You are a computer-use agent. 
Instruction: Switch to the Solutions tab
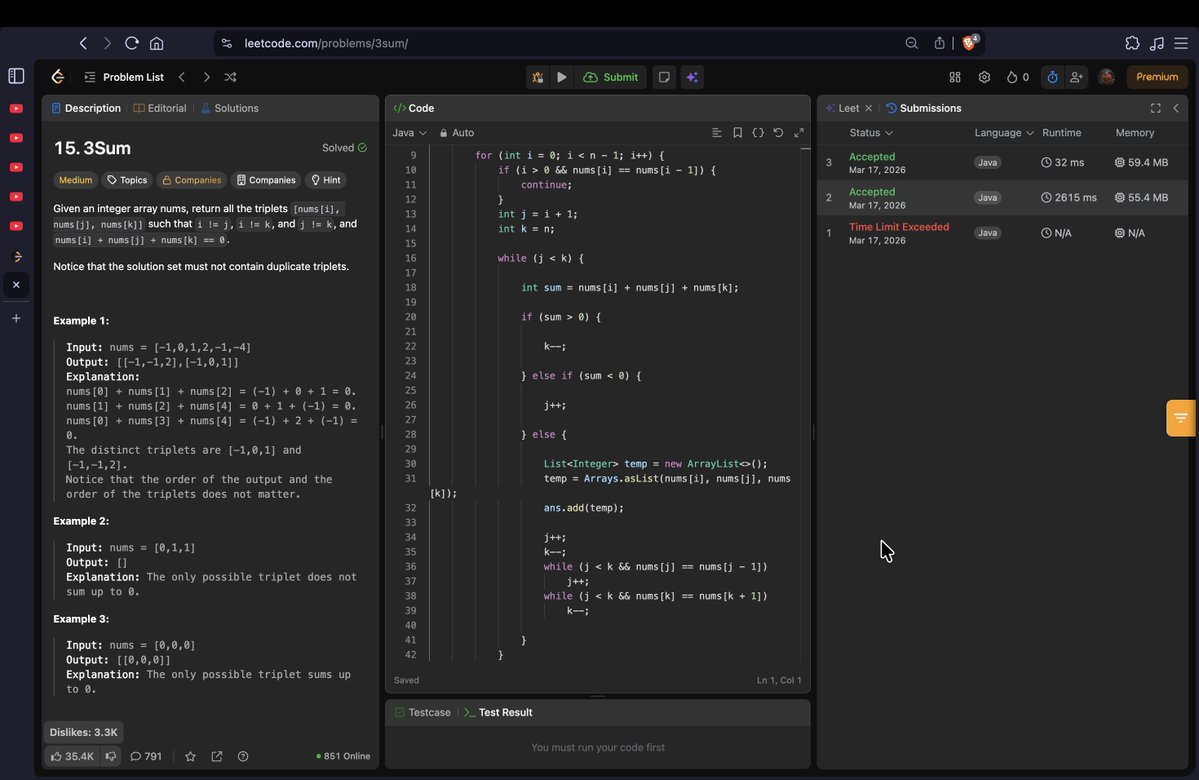click(229, 109)
